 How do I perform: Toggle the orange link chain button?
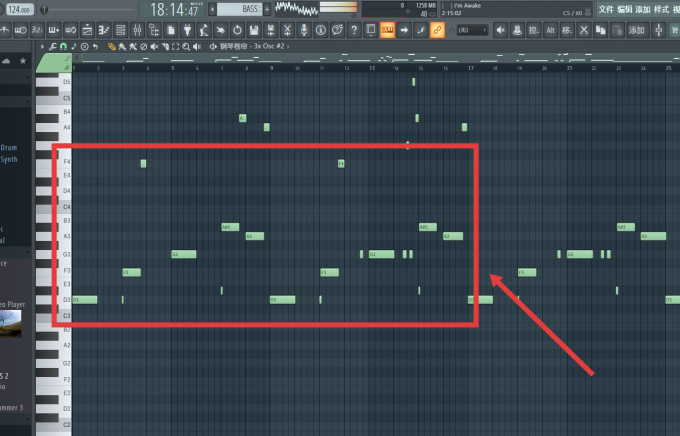[437, 30]
